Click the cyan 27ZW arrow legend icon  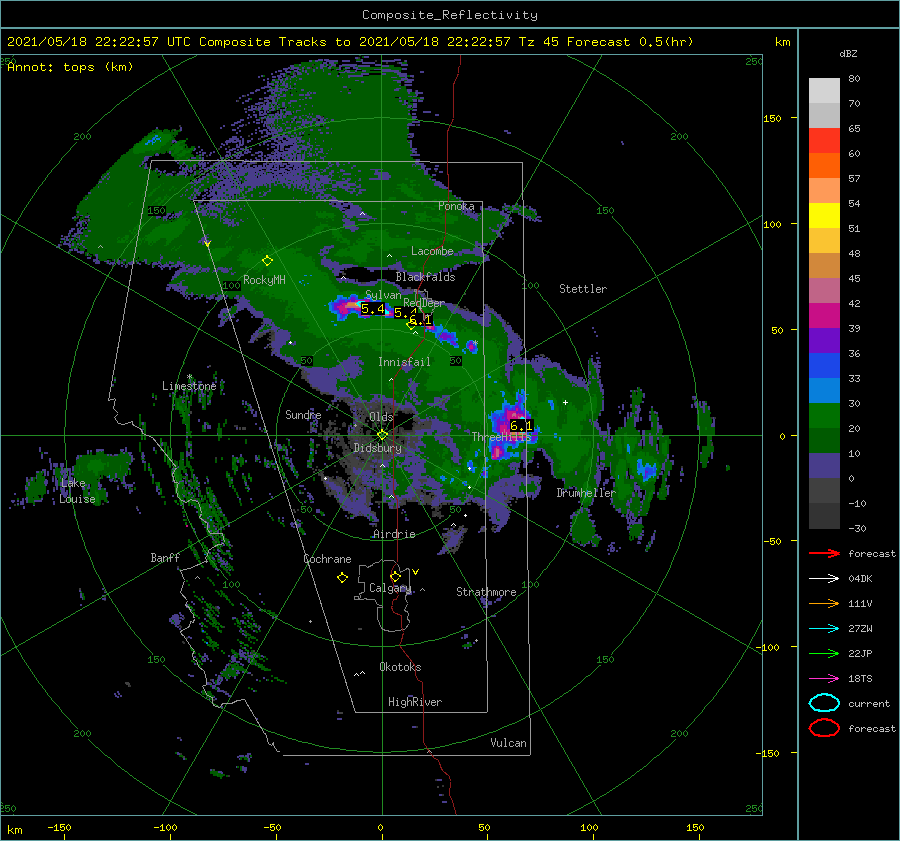824,629
